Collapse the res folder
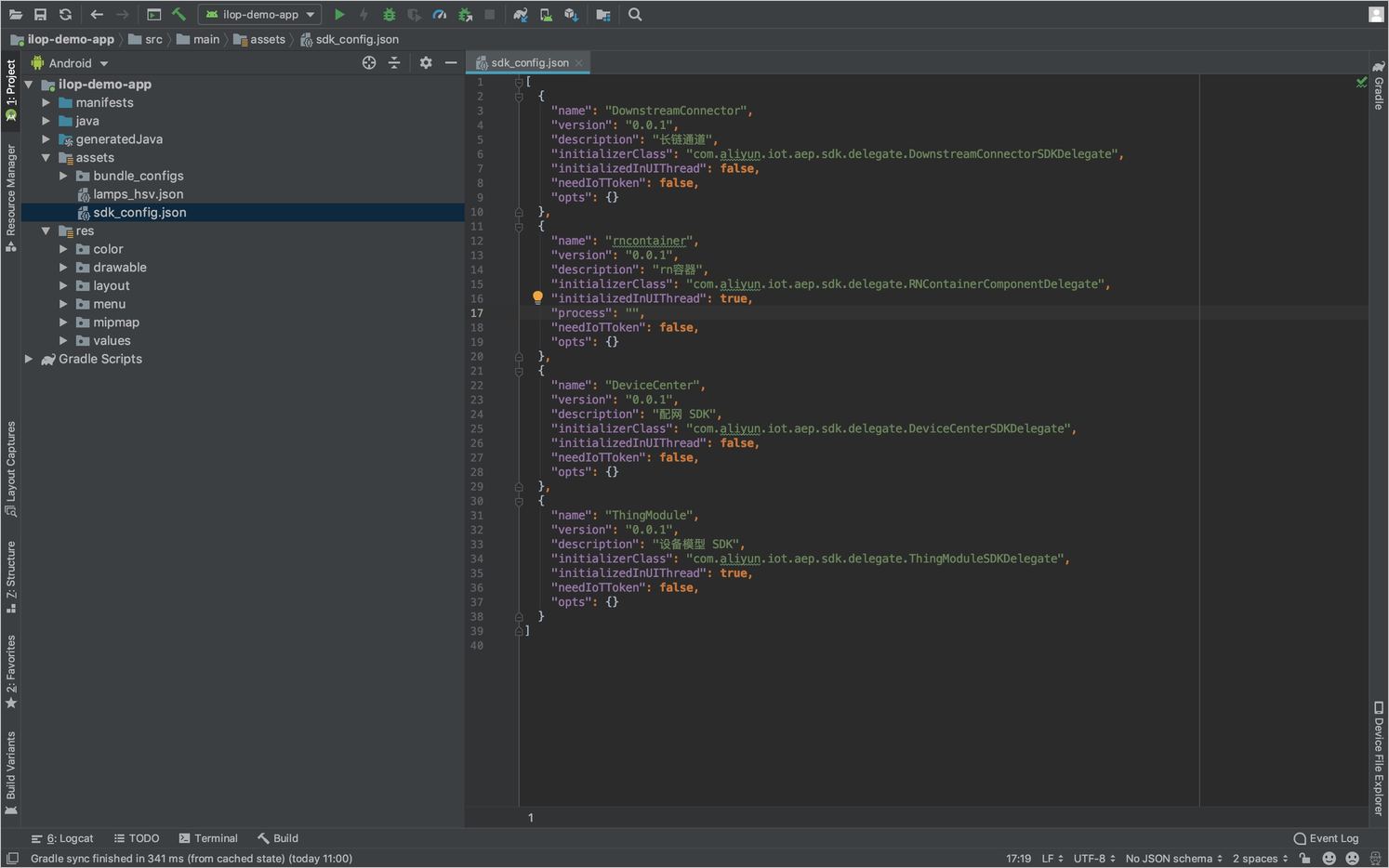Viewport: 1389px width, 868px height. [46, 231]
